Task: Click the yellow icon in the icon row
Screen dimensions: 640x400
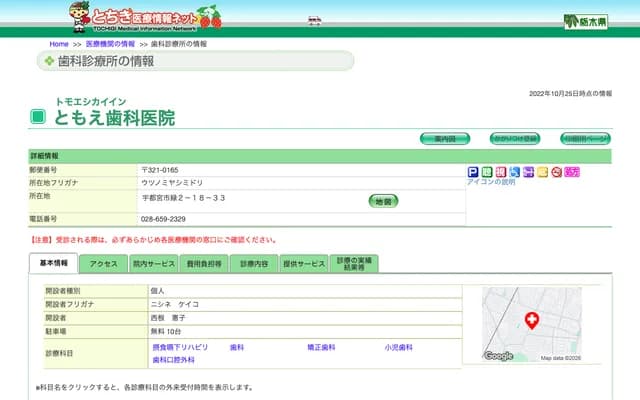Action: click(x=542, y=172)
